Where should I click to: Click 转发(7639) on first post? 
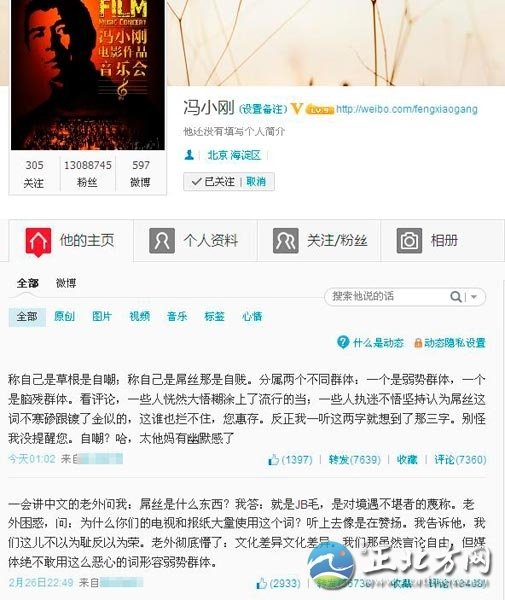[x=355, y=460]
